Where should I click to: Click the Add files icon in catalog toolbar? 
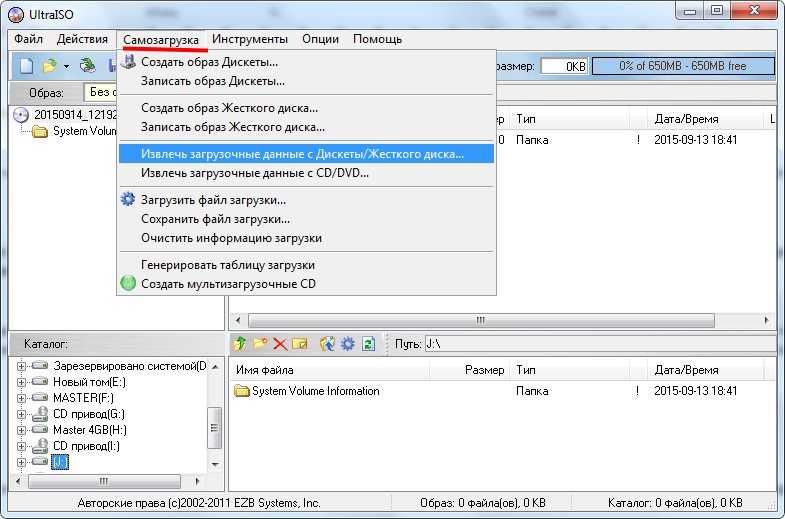(327, 343)
